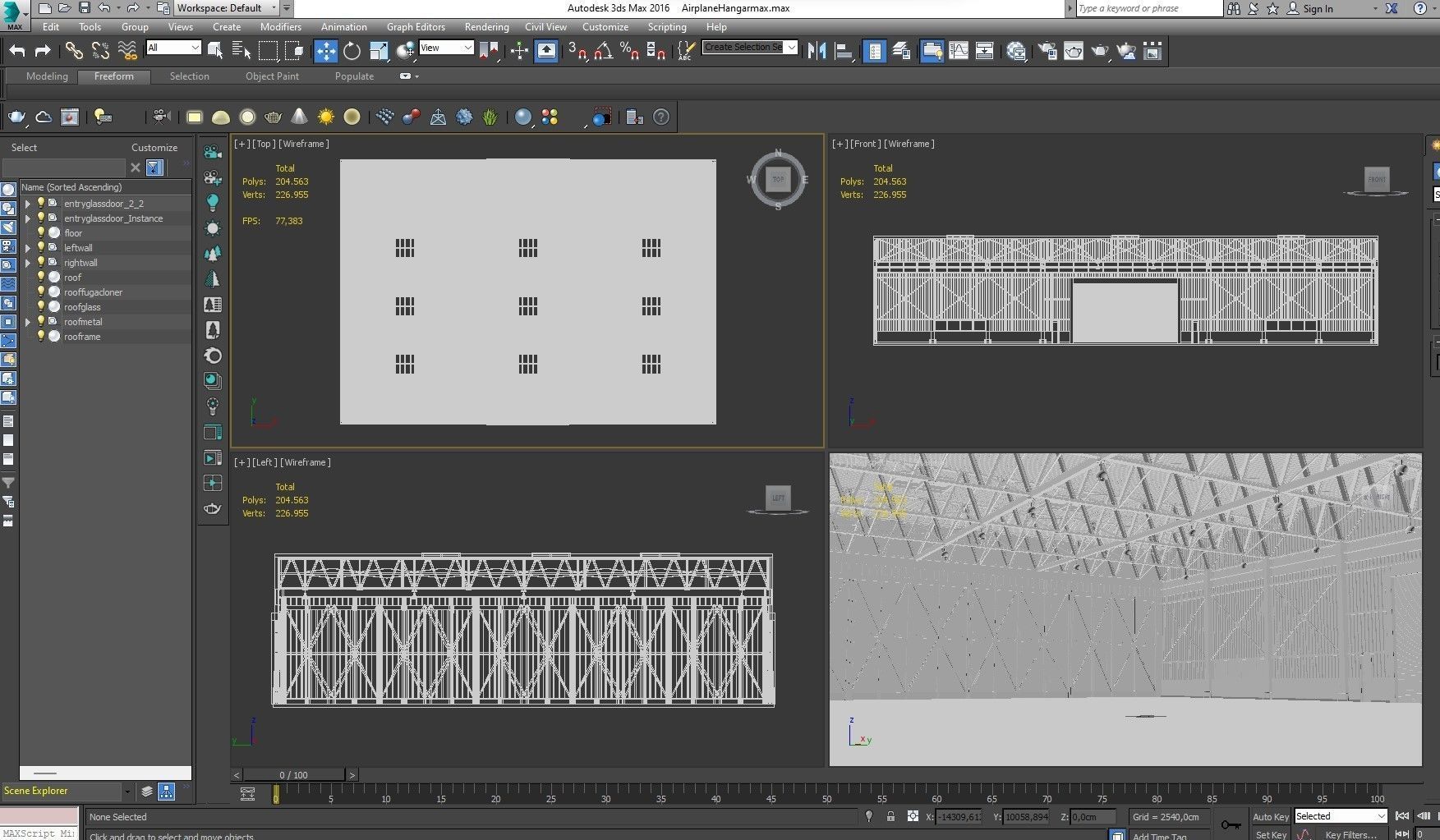The image size is (1440, 840).
Task: Click the Mirror tool icon
Action: click(817, 51)
